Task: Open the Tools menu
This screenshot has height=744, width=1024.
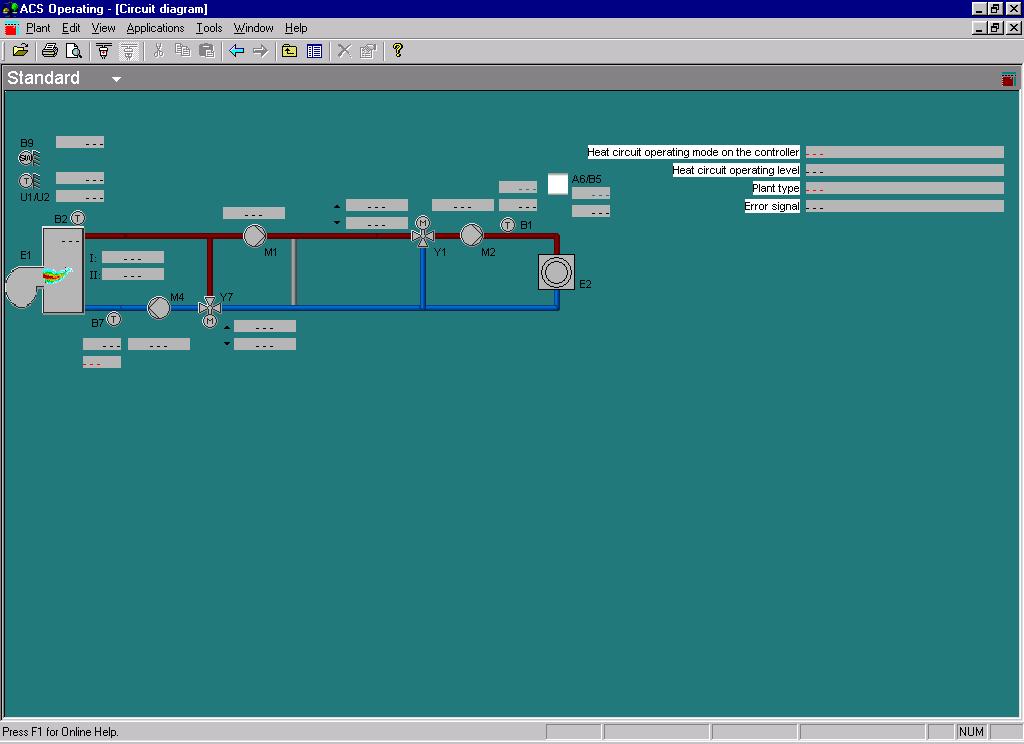Action: click(x=209, y=28)
